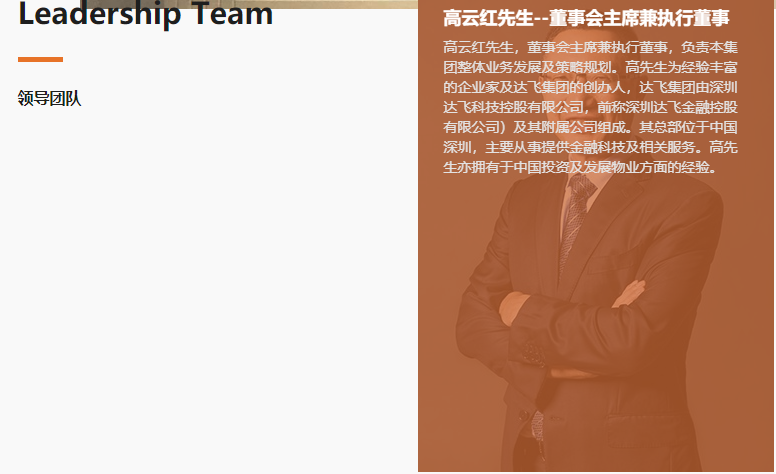Select the '领导团队' subtitle text

tap(49, 98)
